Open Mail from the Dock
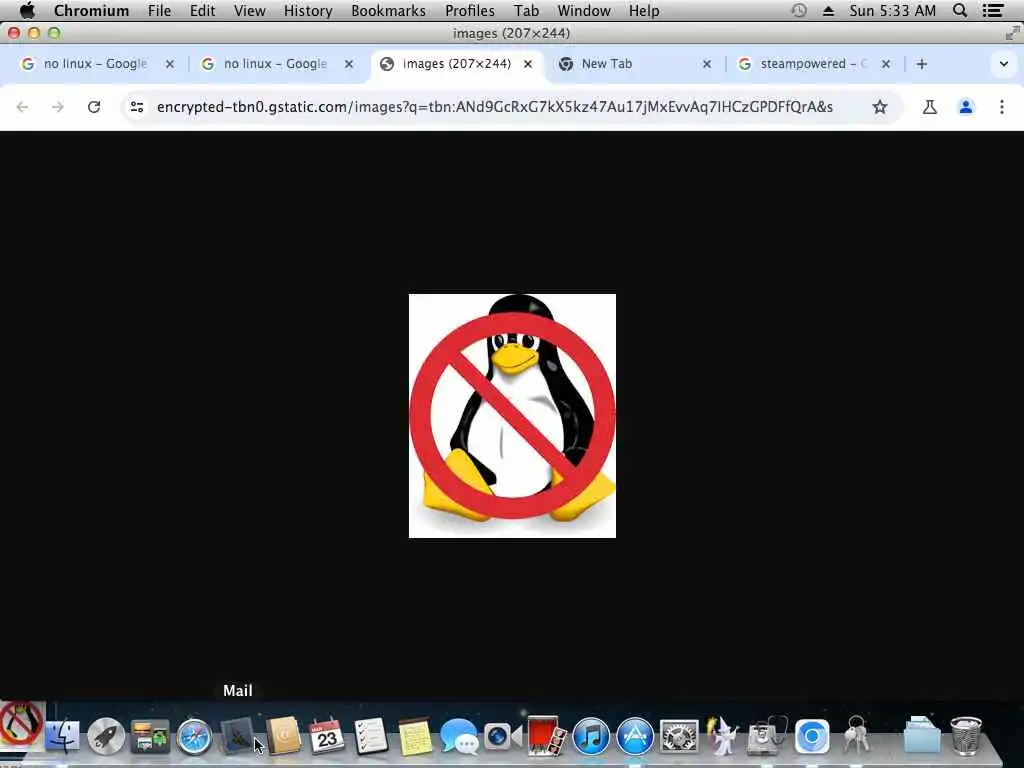The image size is (1024, 768). pyautogui.click(x=238, y=737)
